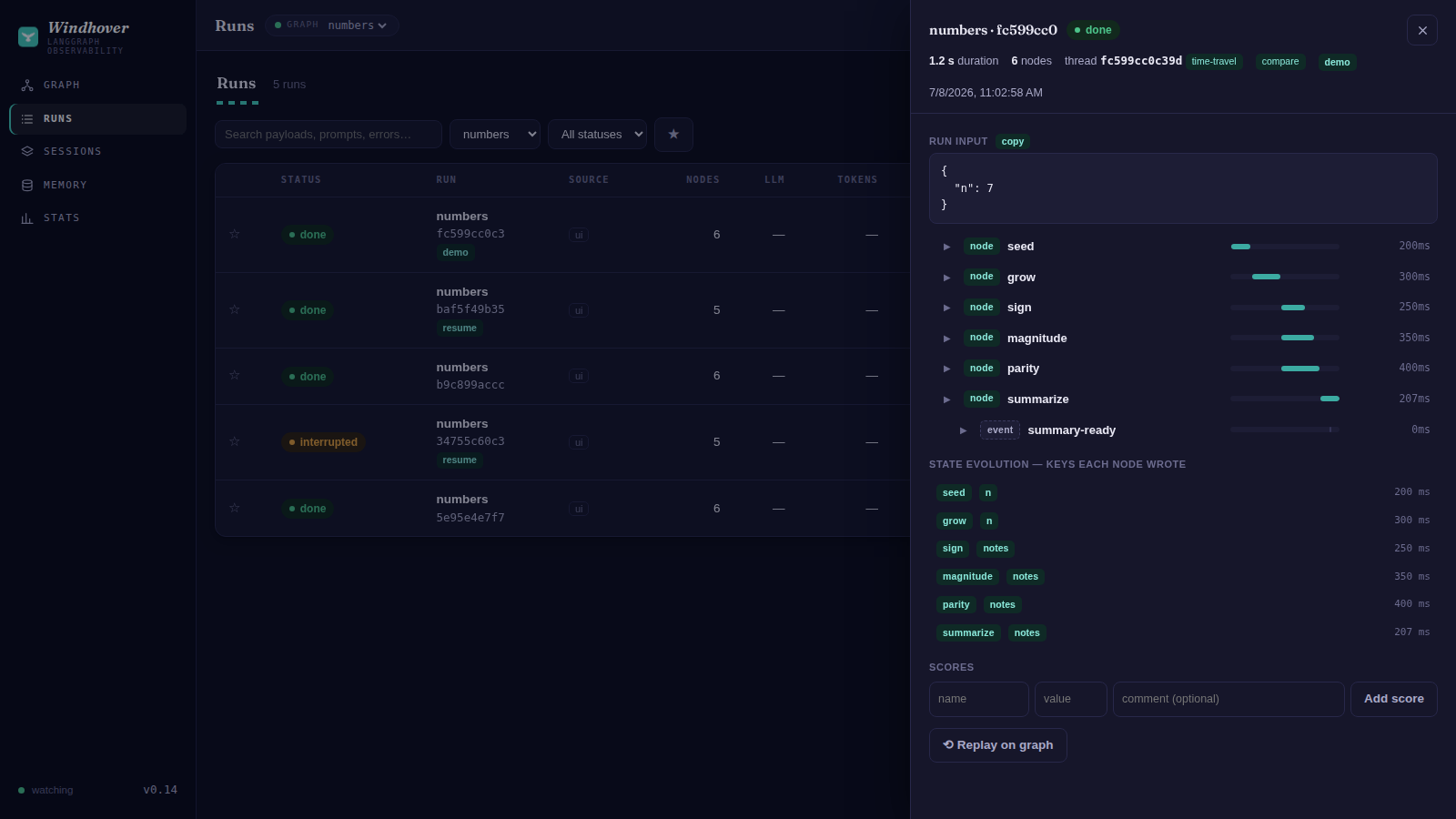Star the run 5e95e4e7f7

[234, 509]
